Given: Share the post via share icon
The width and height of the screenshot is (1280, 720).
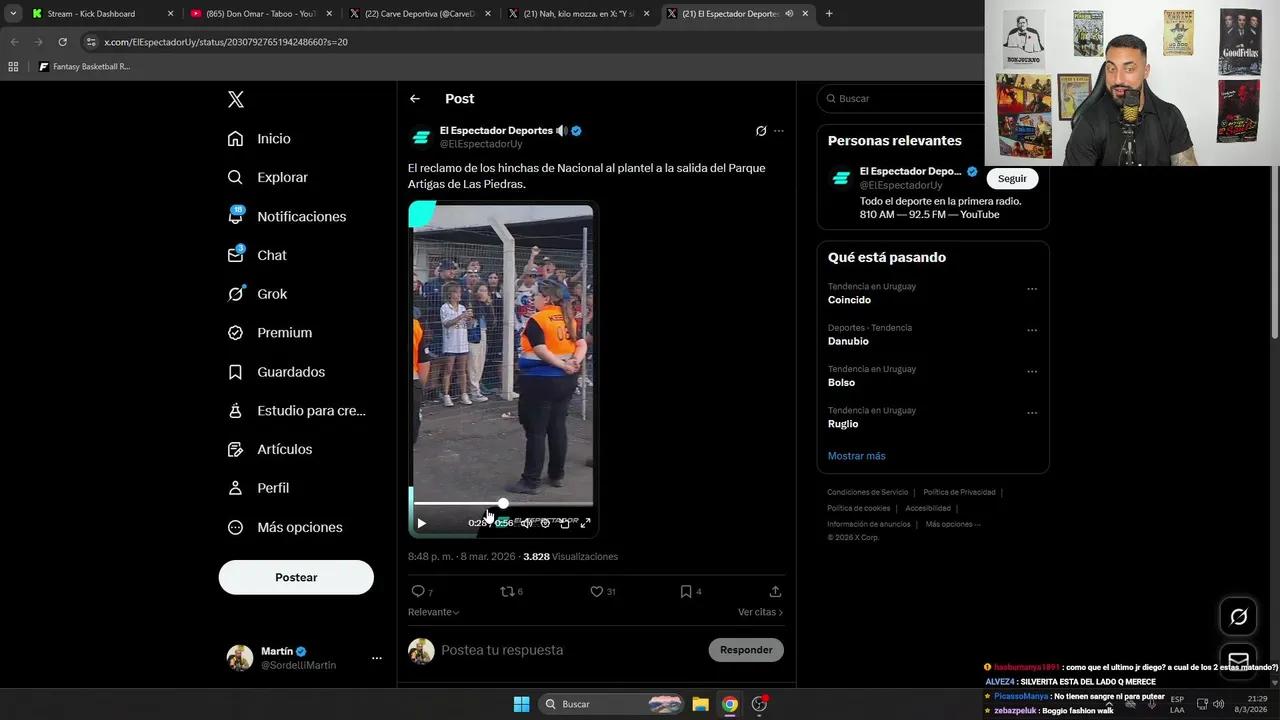Looking at the screenshot, I should coord(775,591).
